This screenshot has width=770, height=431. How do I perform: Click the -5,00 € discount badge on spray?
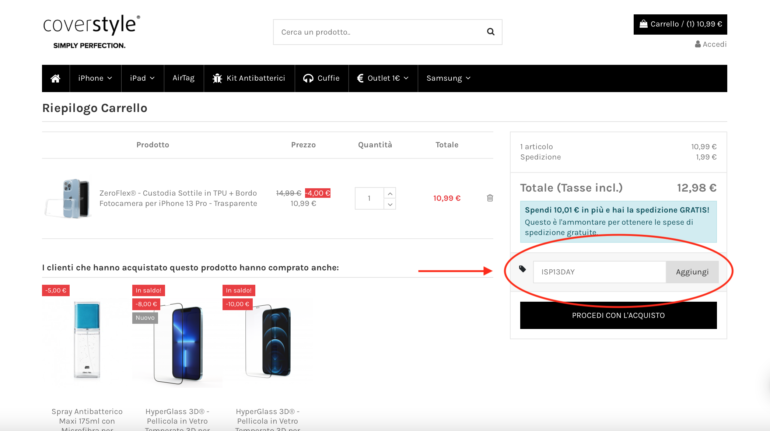tap(55, 291)
